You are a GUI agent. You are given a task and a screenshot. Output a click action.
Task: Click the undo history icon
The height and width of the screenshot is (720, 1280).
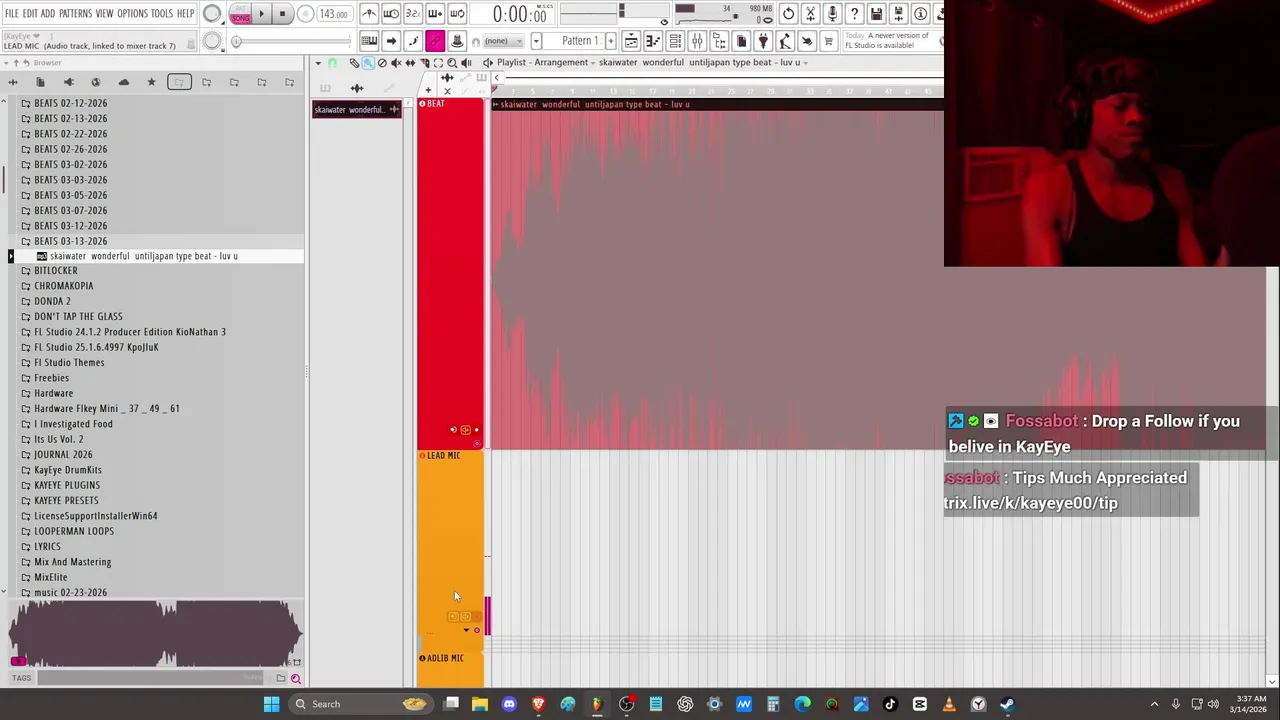click(x=788, y=13)
